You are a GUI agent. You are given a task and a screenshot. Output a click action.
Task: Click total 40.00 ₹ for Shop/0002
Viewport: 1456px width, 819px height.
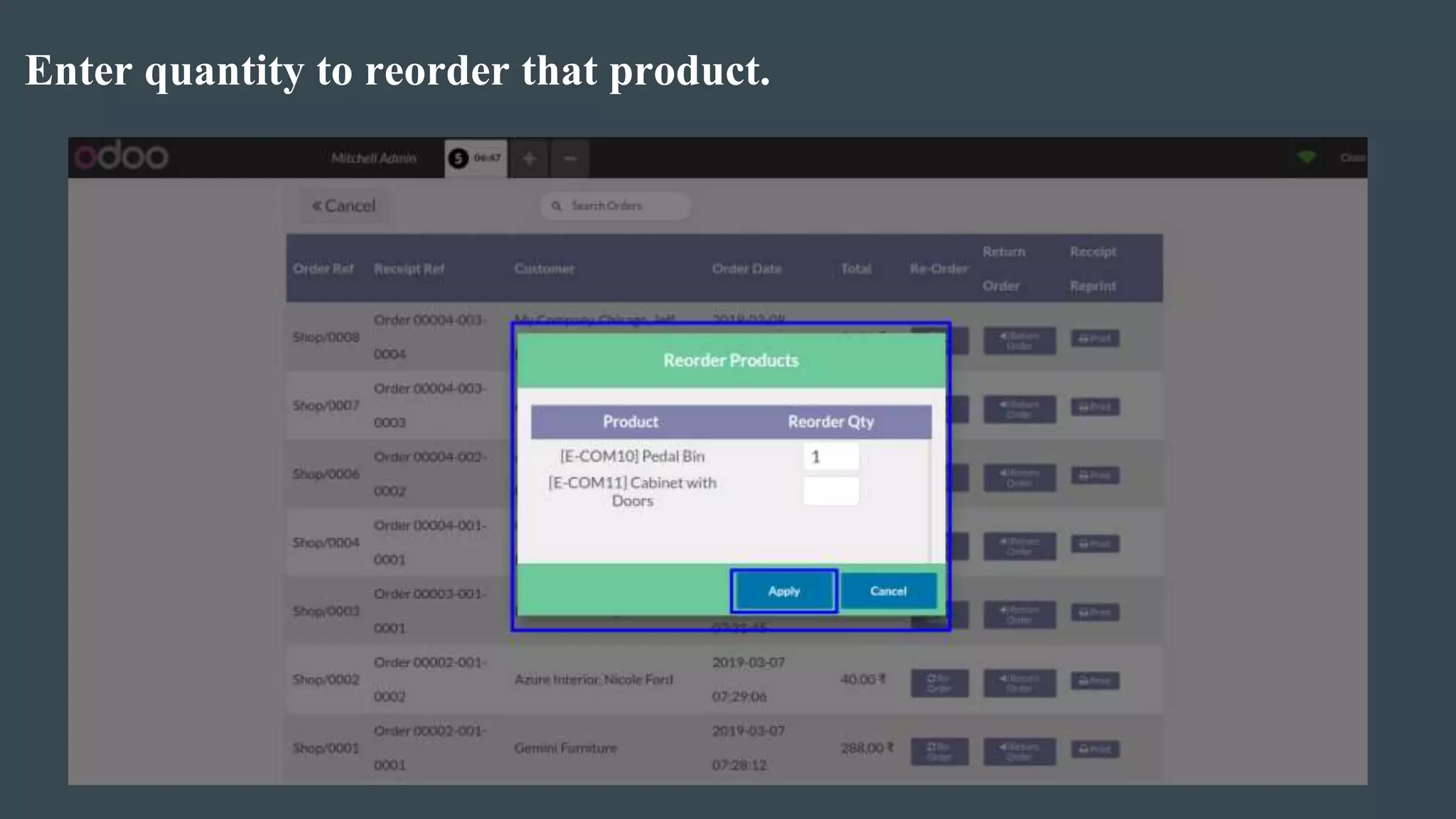[x=863, y=679]
